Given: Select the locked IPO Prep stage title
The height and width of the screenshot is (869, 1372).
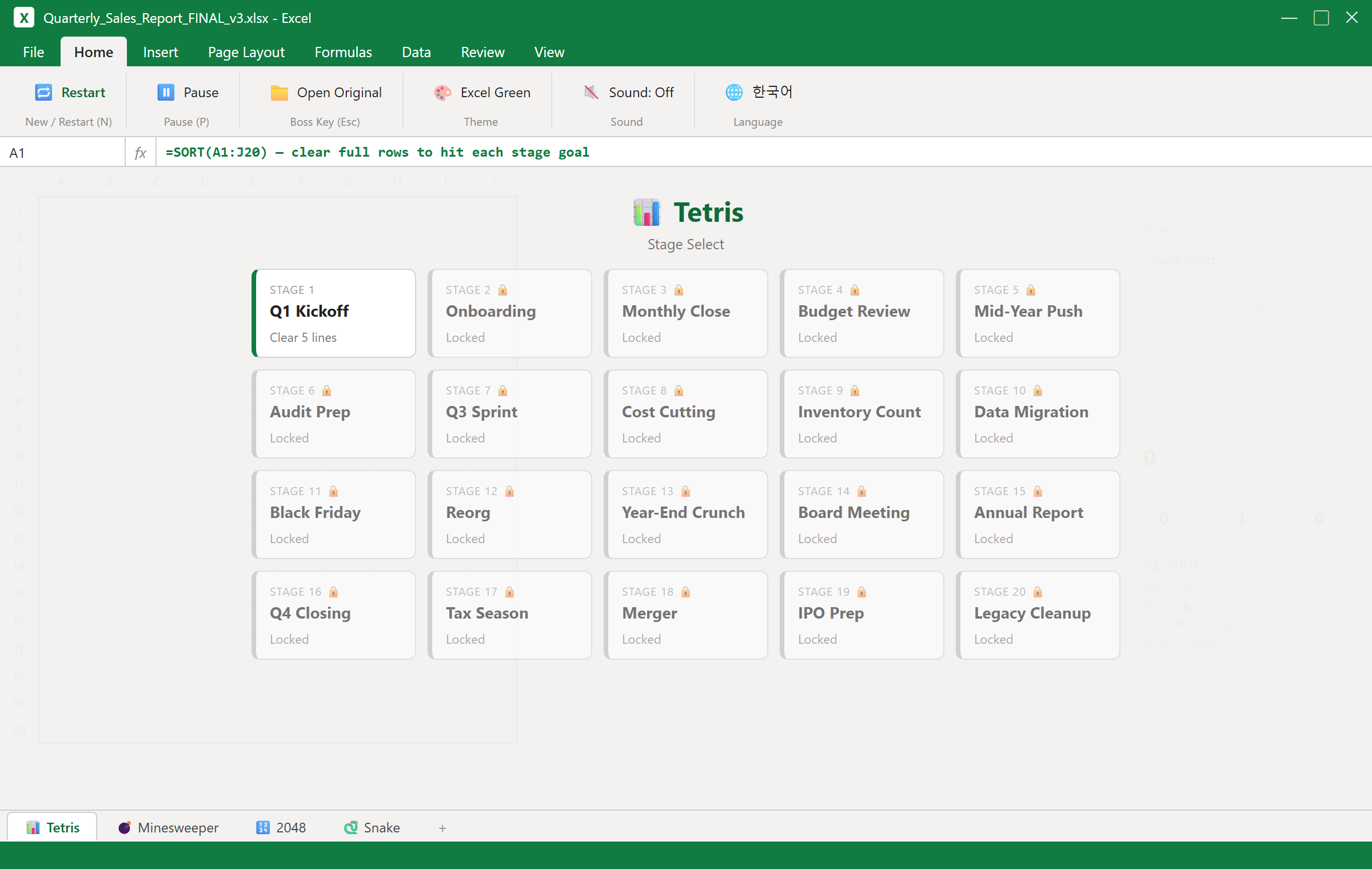Looking at the screenshot, I should click(x=831, y=613).
